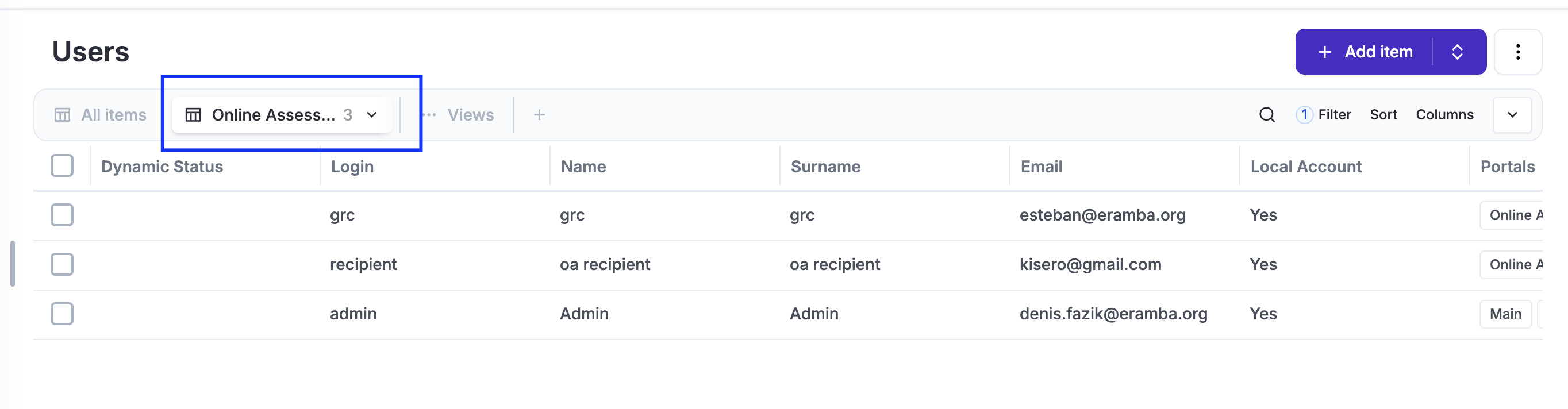The height and width of the screenshot is (409, 1568).
Task: Tick the checkbox for the admin row
Action: (62, 314)
